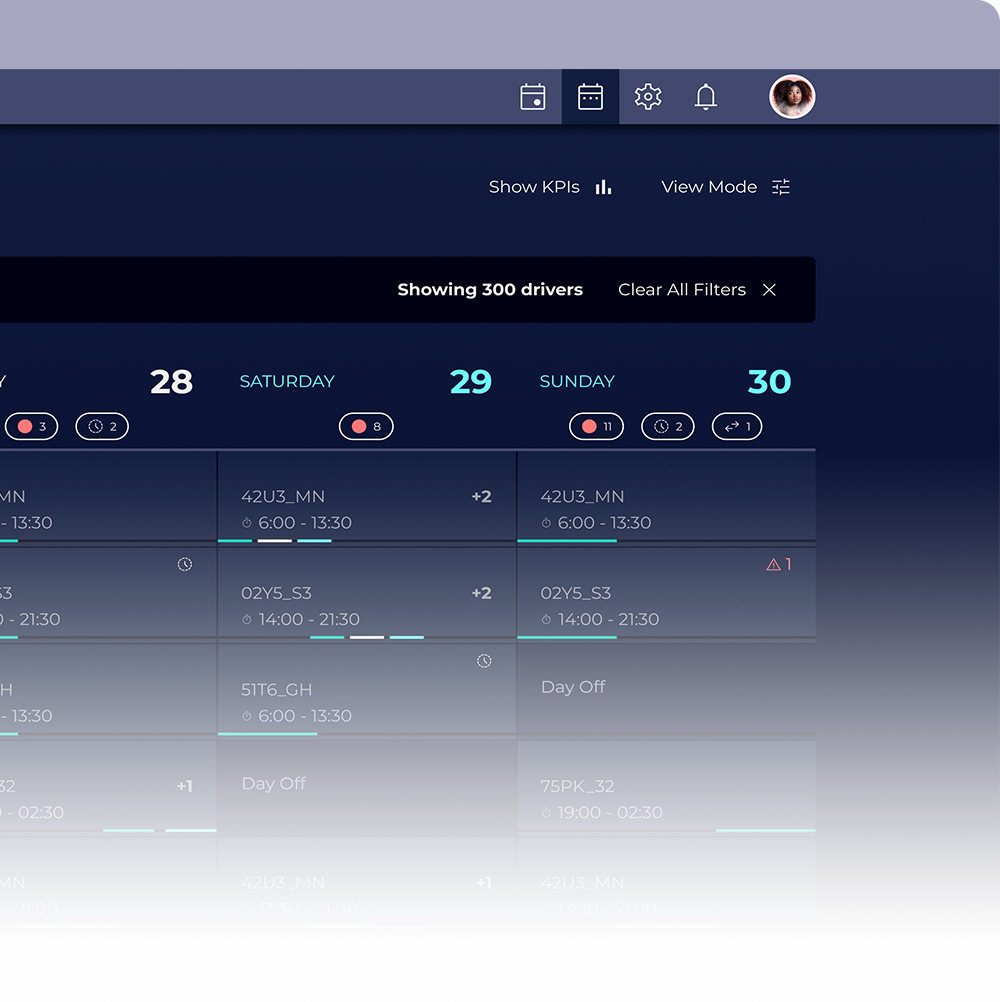Open the notifications bell
Viewport: 1000px width, 1002px height.
[x=706, y=97]
